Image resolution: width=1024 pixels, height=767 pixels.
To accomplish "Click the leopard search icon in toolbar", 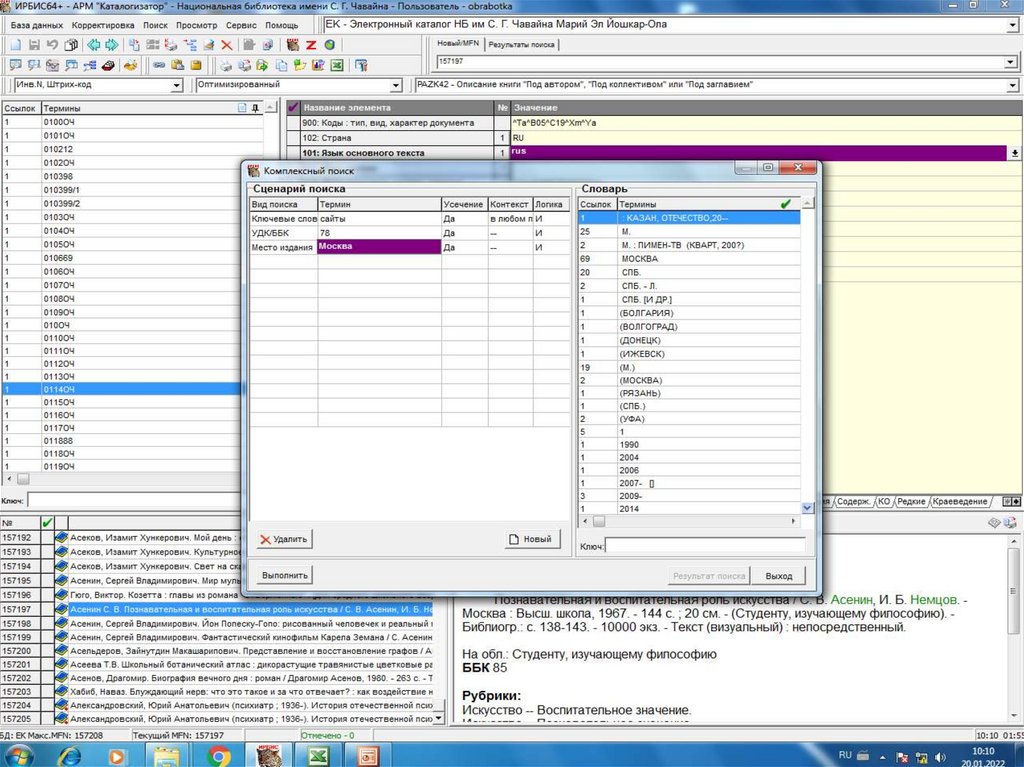I will [293, 45].
